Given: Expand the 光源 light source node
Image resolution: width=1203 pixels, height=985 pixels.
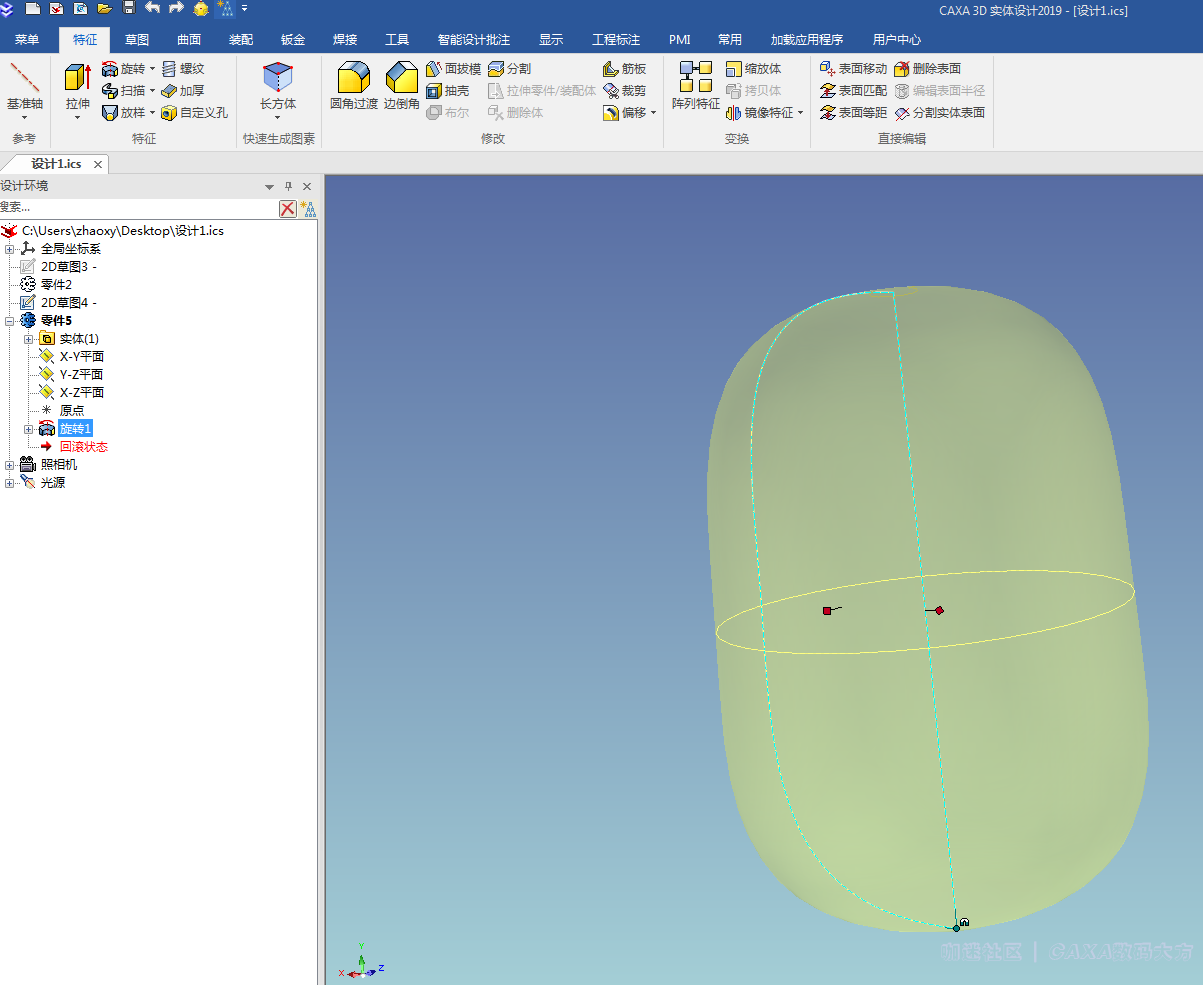Looking at the screenshot, I should coord(10,483).
